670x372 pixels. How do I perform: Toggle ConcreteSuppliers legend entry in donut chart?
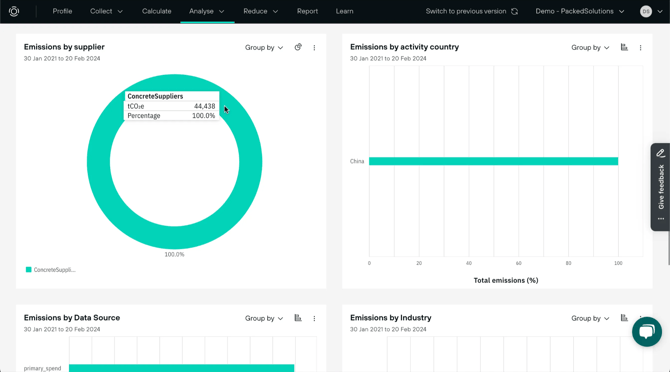pyautogui.click(x=50, y=270)
